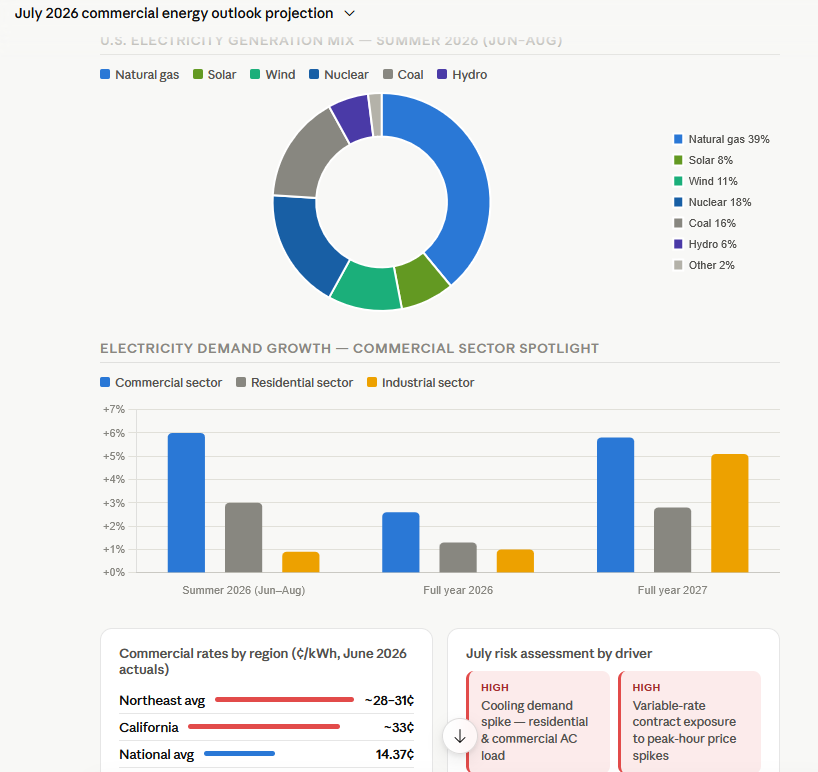Open the Variable-rate contract exposure card
This screenshot has height=772, width=818.
pyautogui.click(x=690, y=721)
